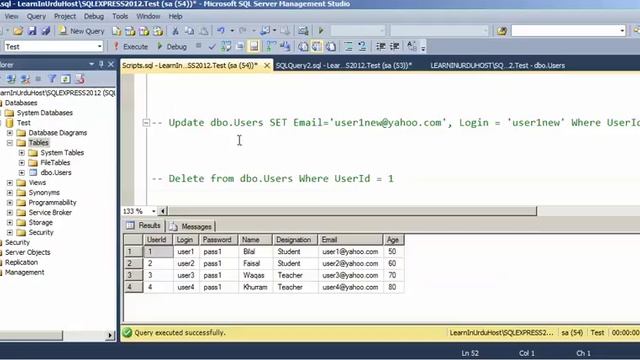Click the Parse checkmark icon
Screen dimensions: 640x360
(x=212, y=47)
